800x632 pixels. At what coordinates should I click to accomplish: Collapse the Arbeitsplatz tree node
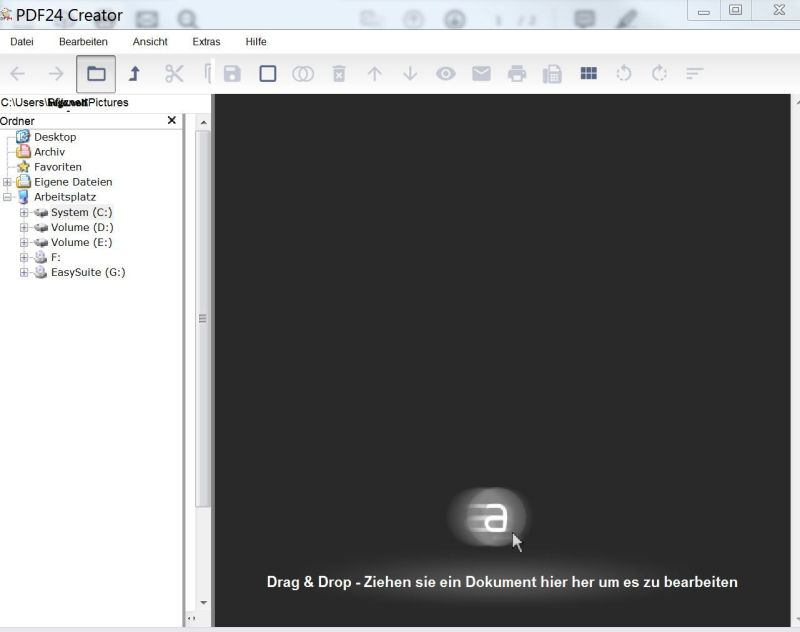[x=8, y=197]
